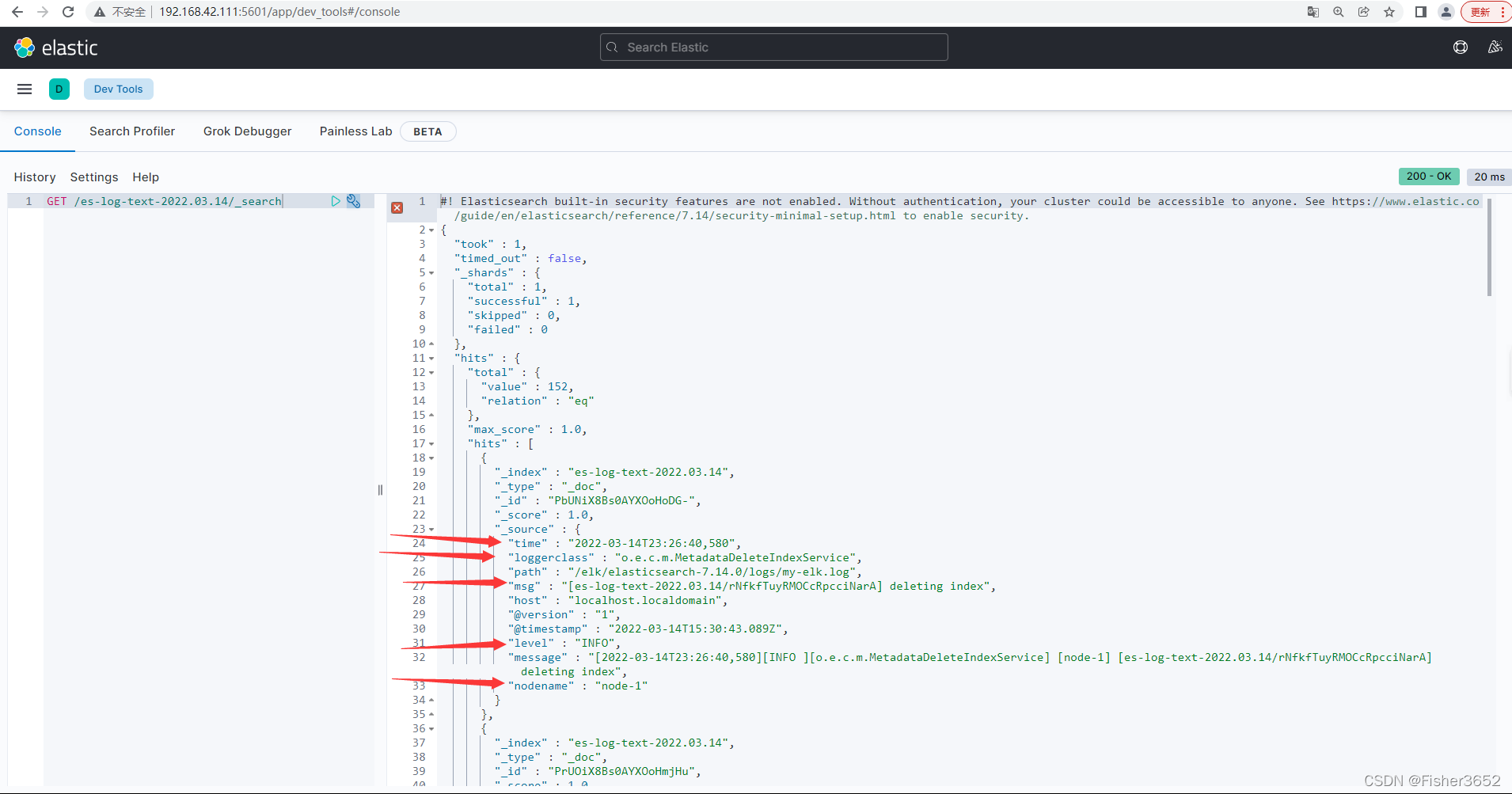The image size is (1512, 794).
Task: Collapse first hit object on line 18
Action: click(431, 458)
